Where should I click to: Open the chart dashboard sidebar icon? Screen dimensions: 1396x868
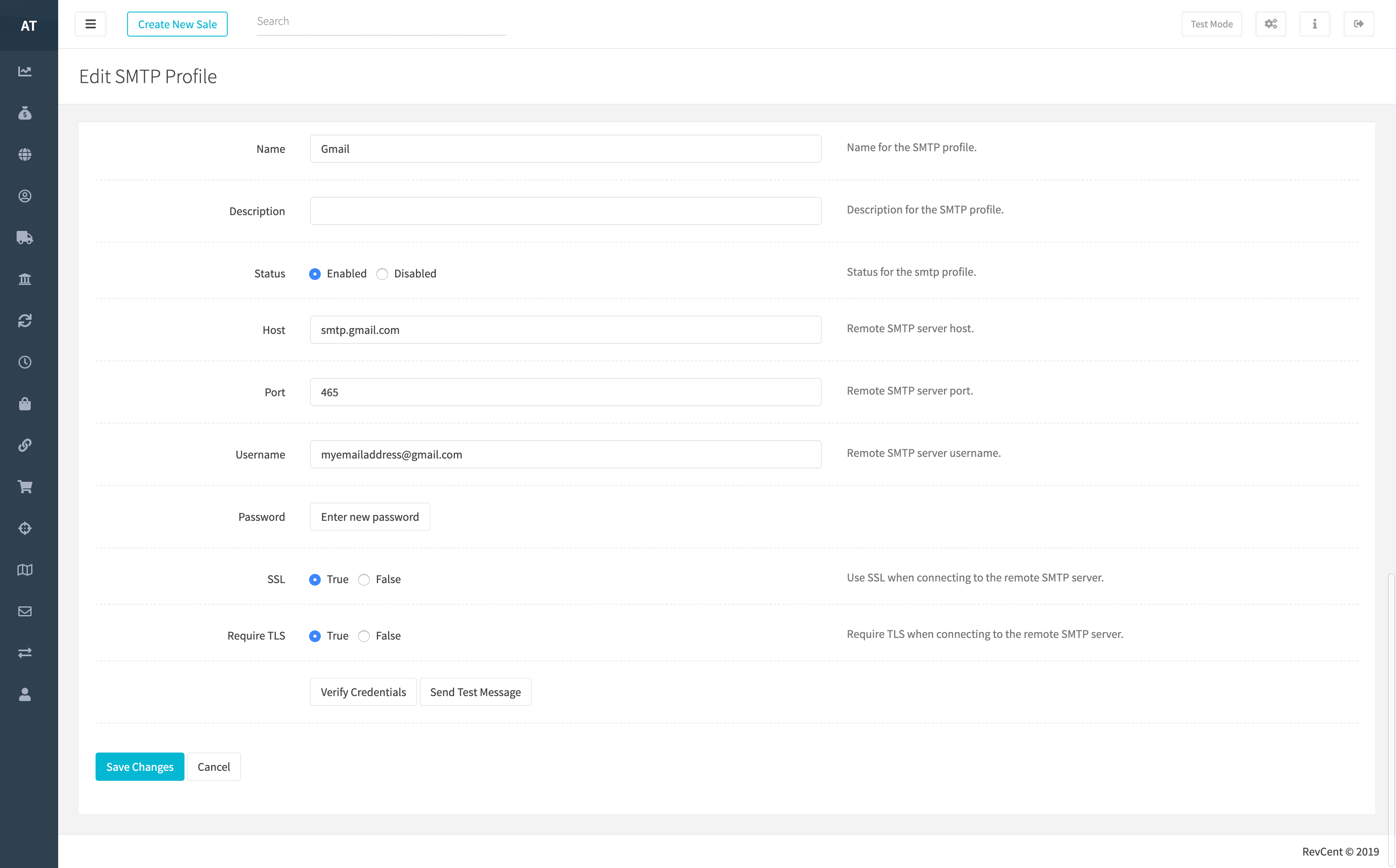tap(25, 71)
